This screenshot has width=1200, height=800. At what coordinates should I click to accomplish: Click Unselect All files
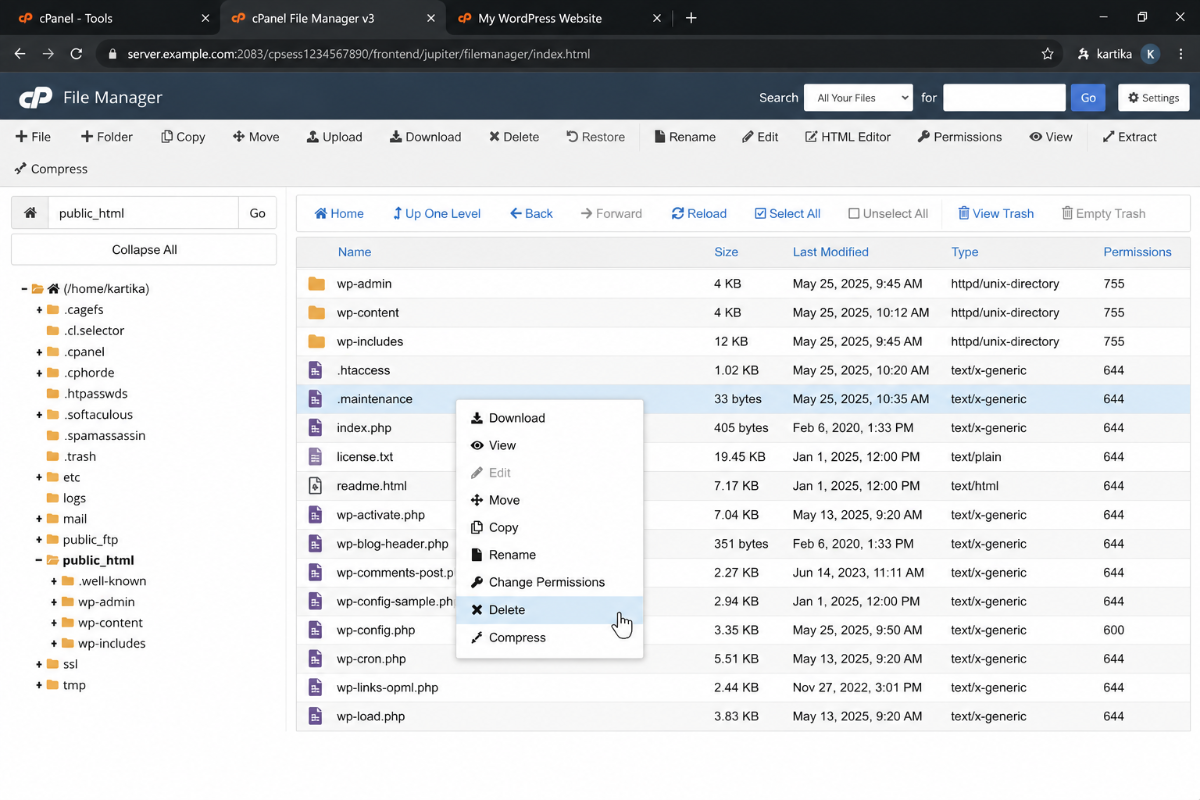click(888, 213)
